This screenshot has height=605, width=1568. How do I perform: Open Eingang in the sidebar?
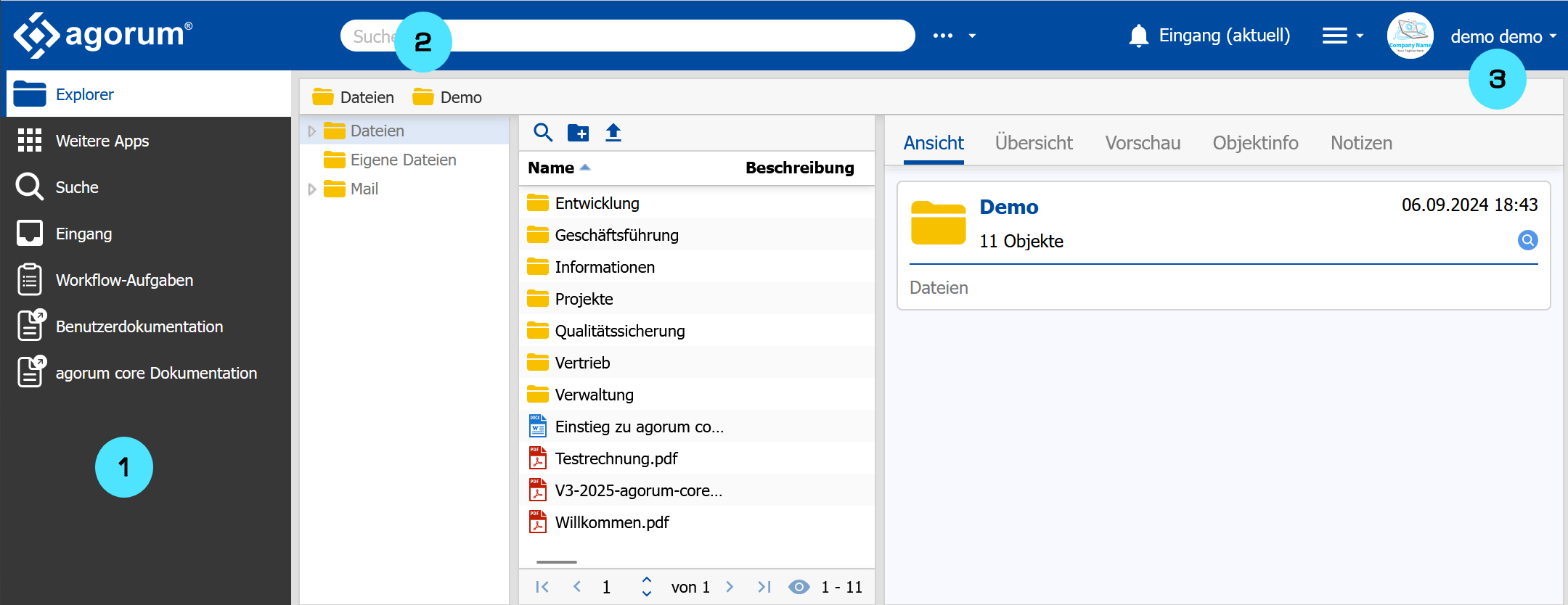tap(149, 234)
